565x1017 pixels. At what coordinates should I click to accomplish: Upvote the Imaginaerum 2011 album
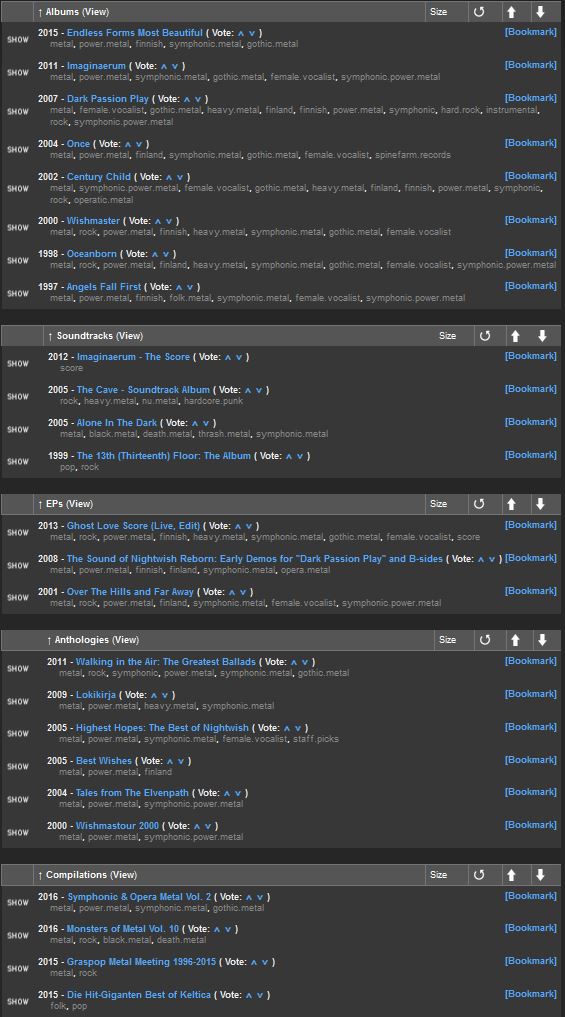tap(164, 66)
